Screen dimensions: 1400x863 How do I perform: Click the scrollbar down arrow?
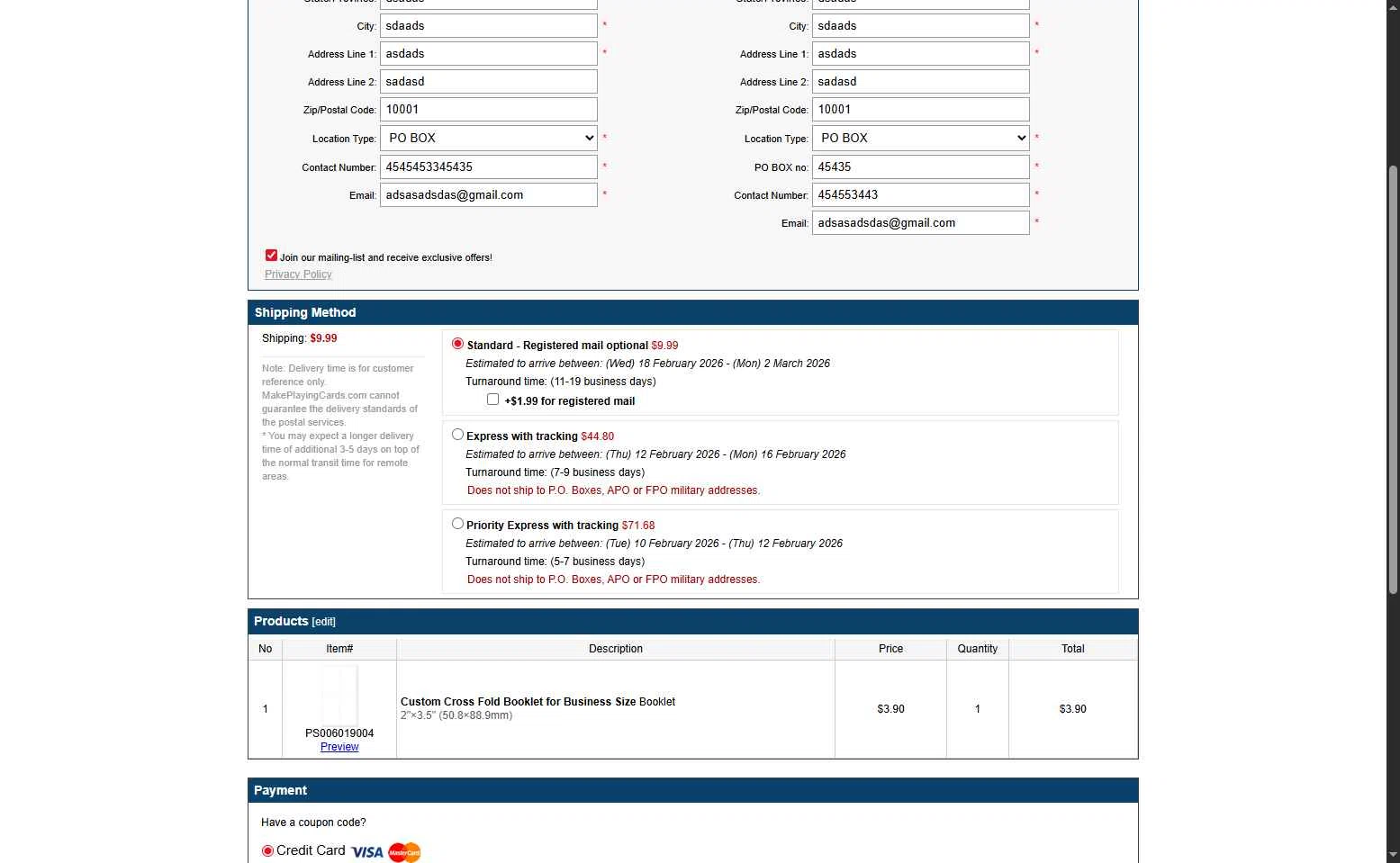(x=1393, y=855)
